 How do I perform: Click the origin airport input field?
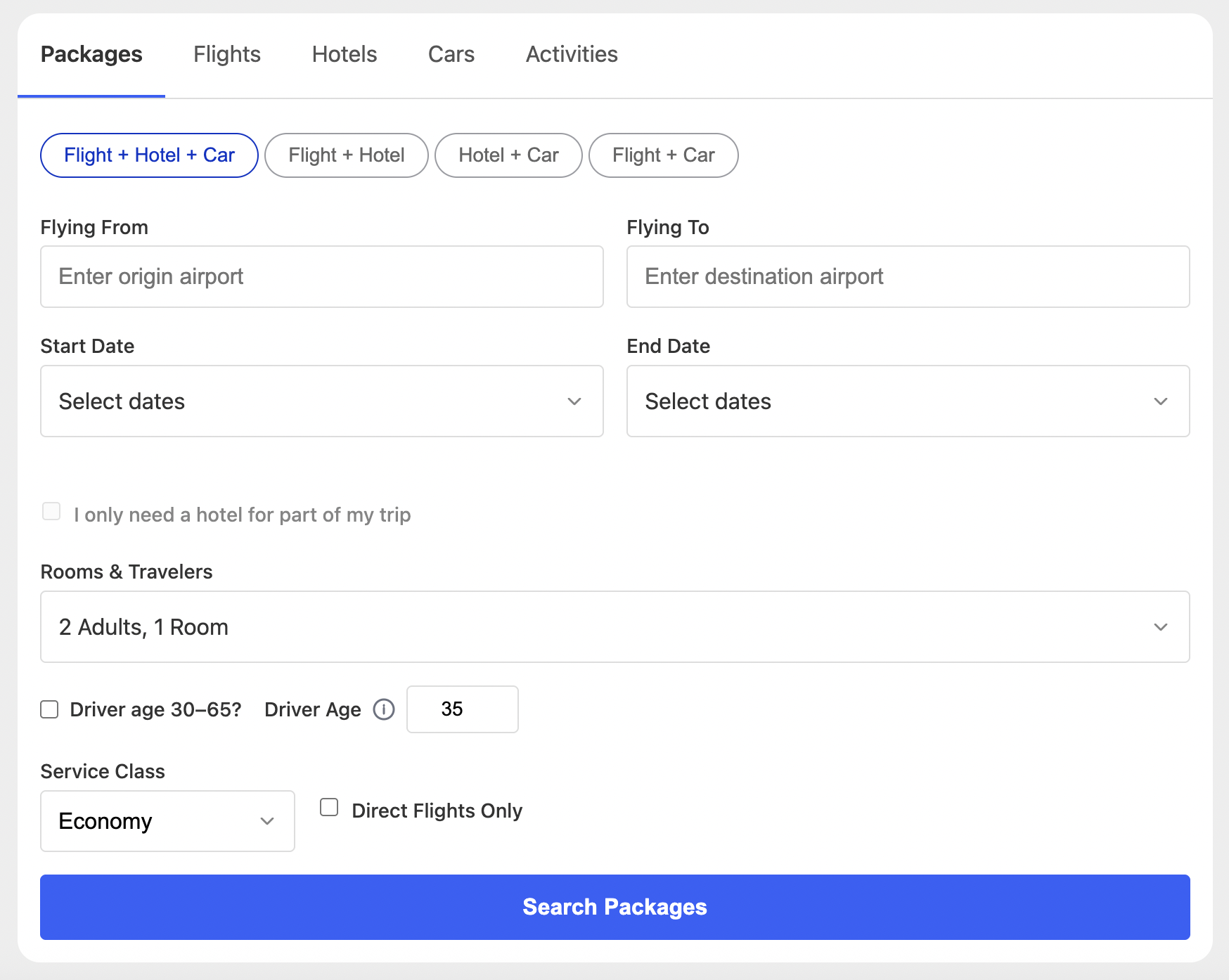pos(321,276)
